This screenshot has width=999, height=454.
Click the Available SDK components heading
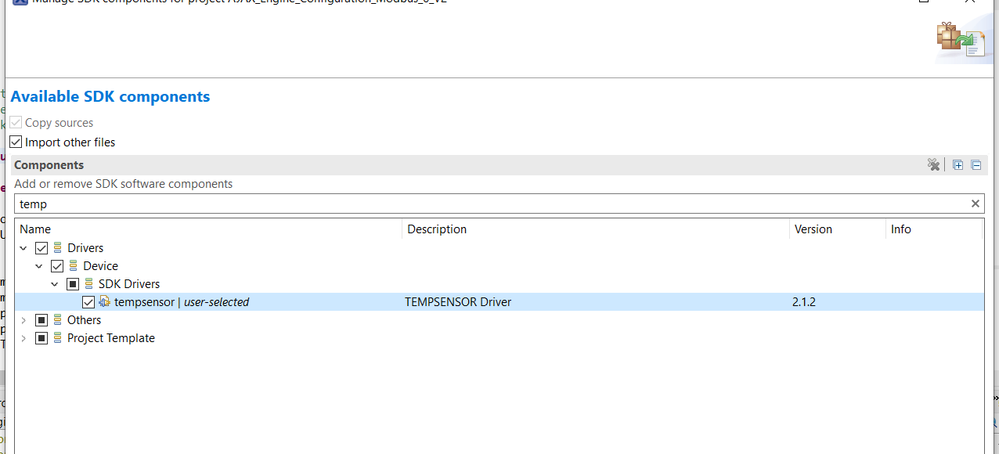point(110,97)
